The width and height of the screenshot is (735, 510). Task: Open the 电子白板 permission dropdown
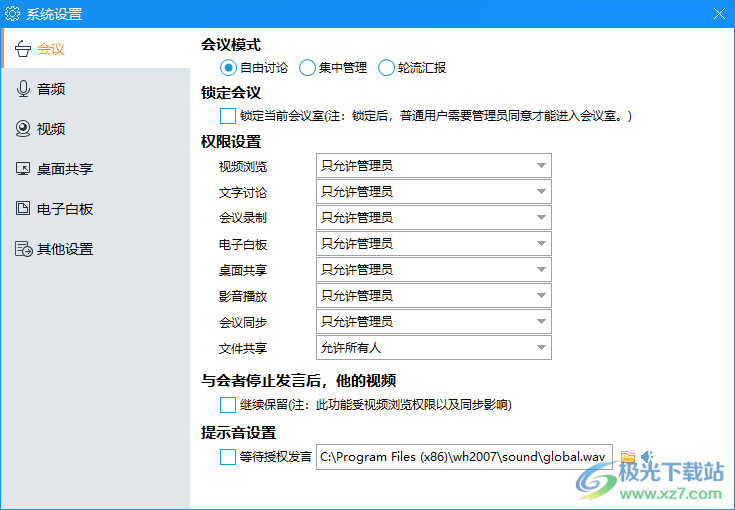[434, 244]
